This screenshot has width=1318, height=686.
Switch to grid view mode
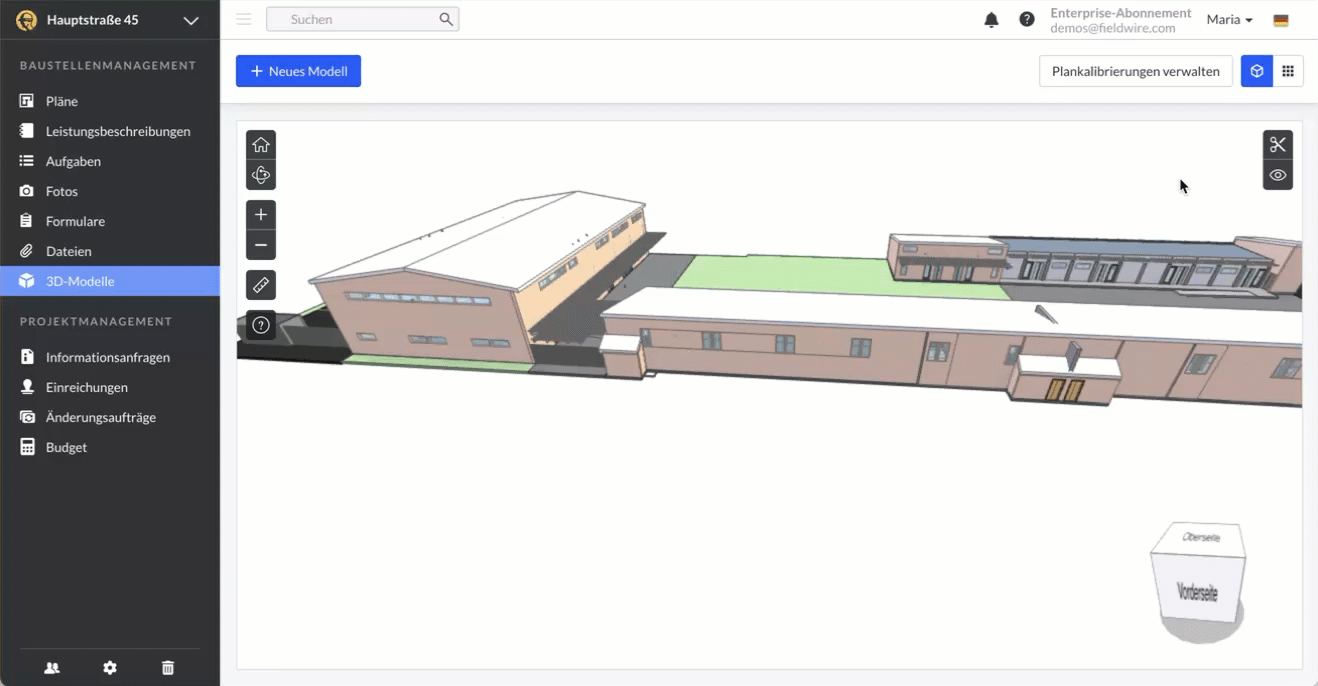point(1288,71)
